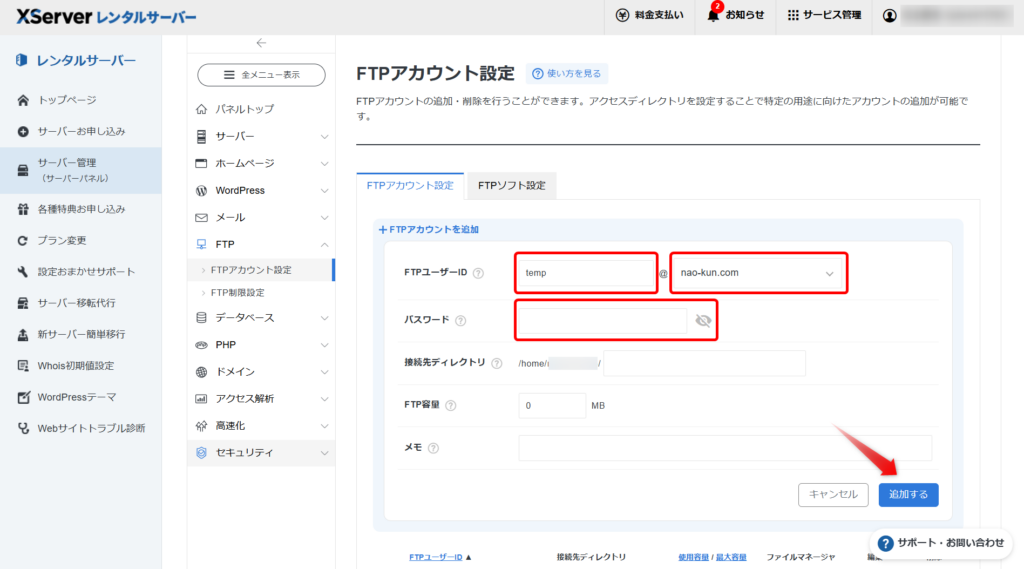Click the notification bell icon
Screen dimensions: 1024x569
[713, 16]
